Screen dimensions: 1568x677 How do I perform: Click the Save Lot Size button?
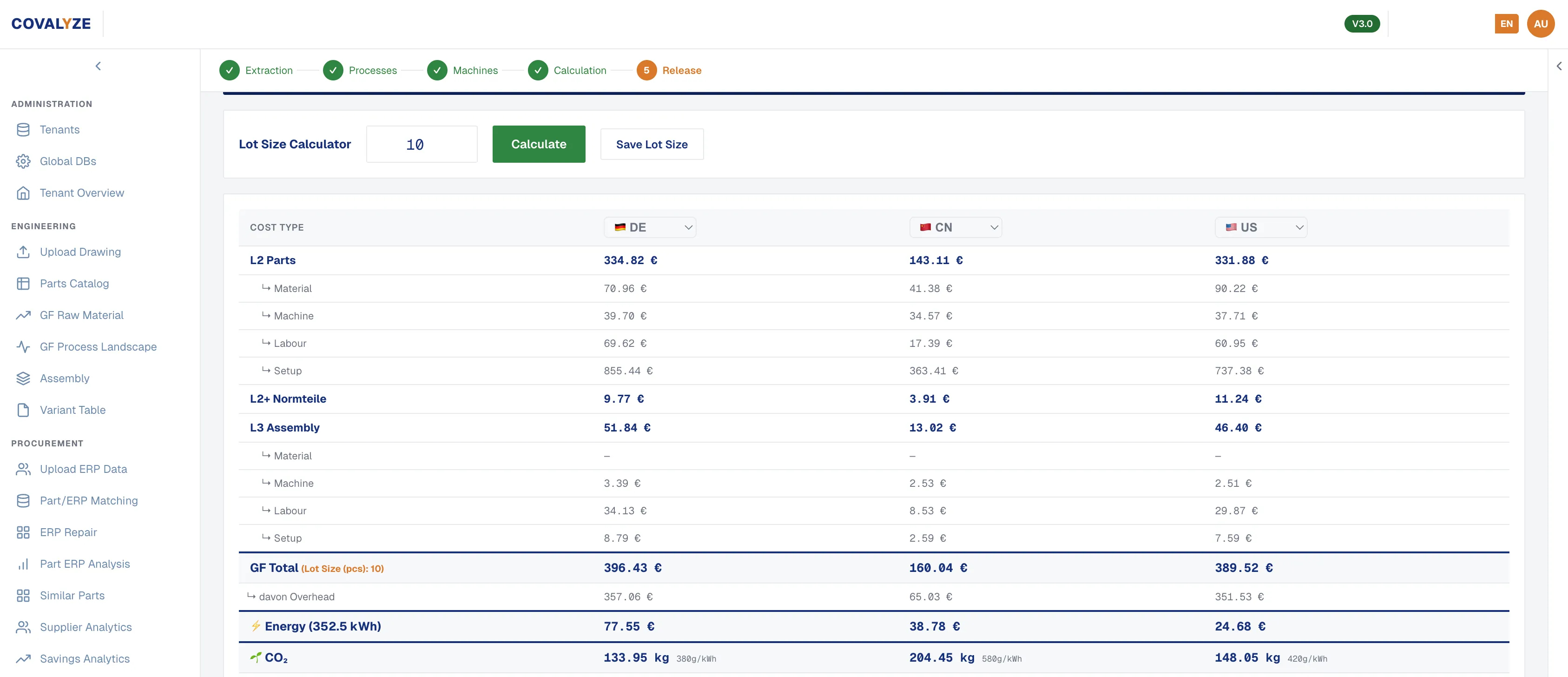pyautogui.click(x=652, y=144)
